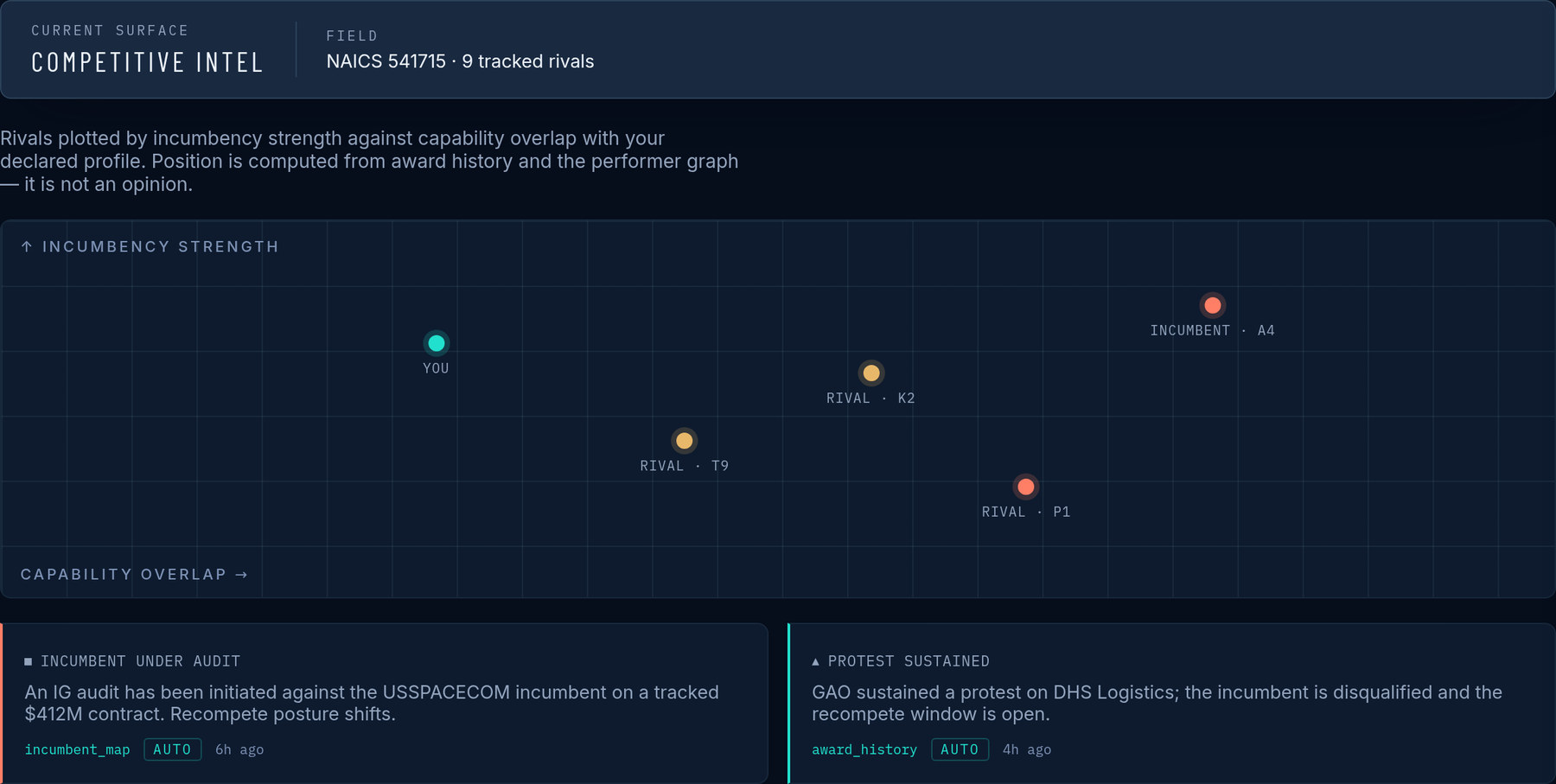1556x784 pixels.
Task: Click NAICS 541715 field value
Action: point(460,61)
